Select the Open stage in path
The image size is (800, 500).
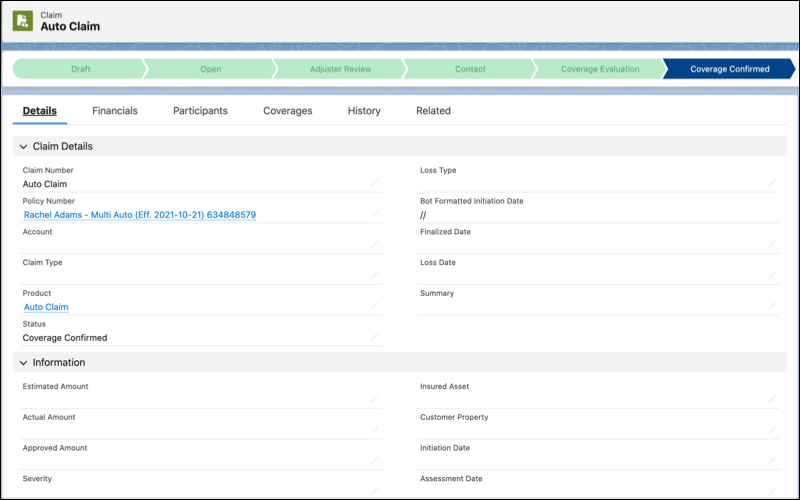[210, 69]
